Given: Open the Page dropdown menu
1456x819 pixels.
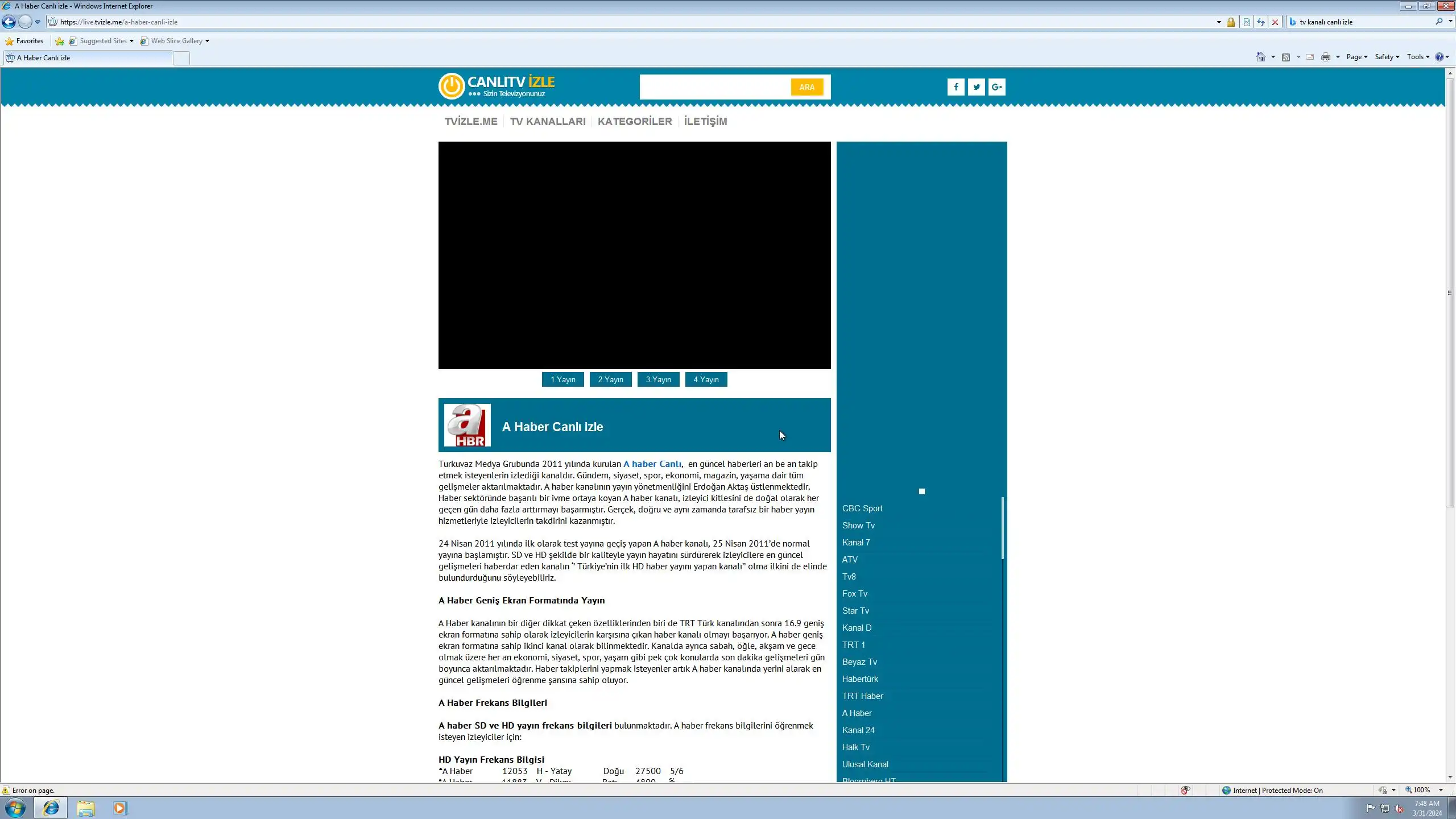Looking at the screenshot, I should (x=1356, y=57).
